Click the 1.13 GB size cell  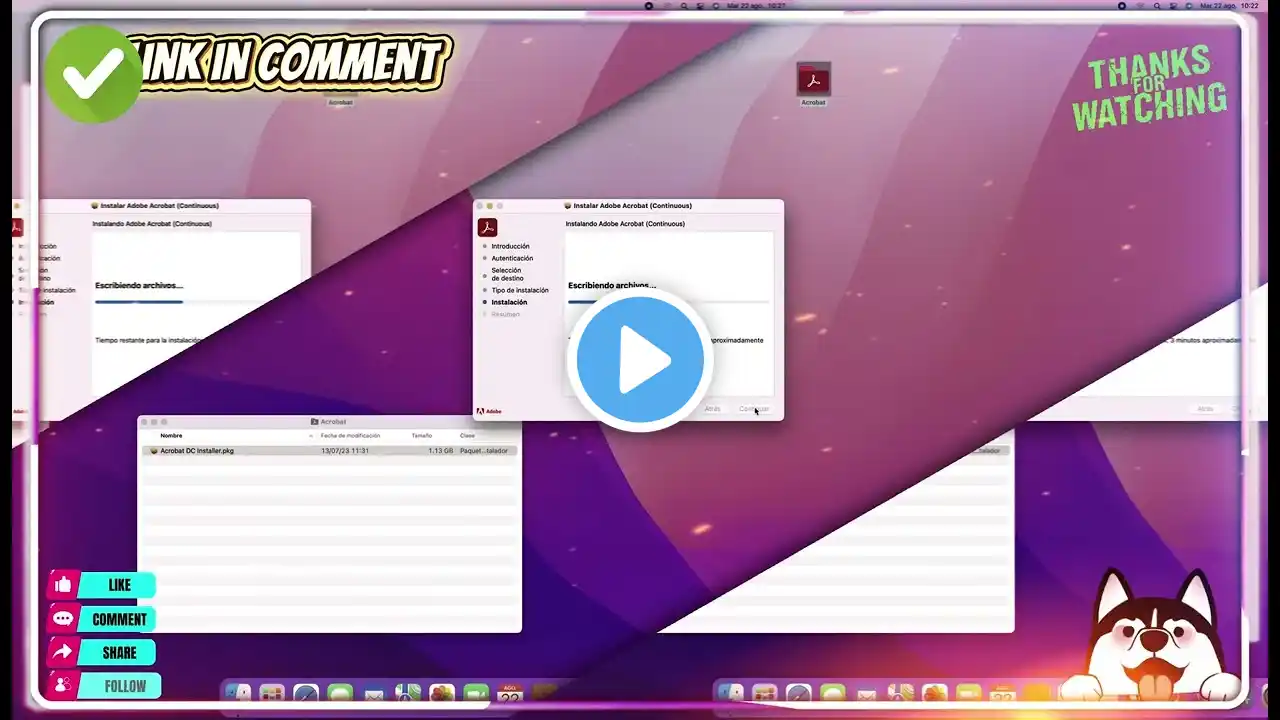tap(441, 451)
